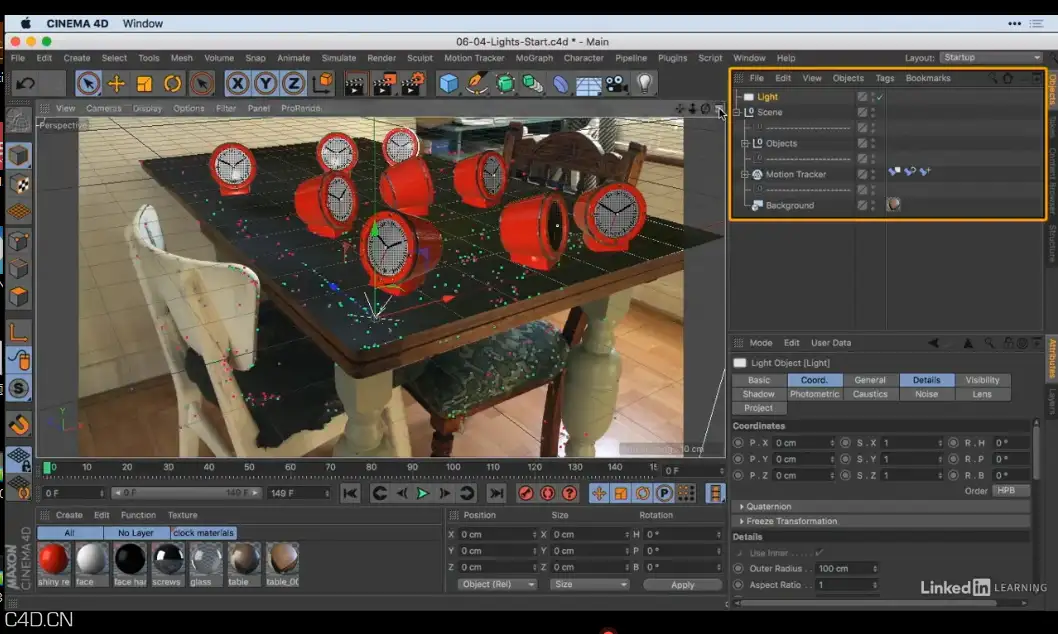This screenshot has width=1058, height=634.
Task: Go to start of animation
Action: pos(350,493)
